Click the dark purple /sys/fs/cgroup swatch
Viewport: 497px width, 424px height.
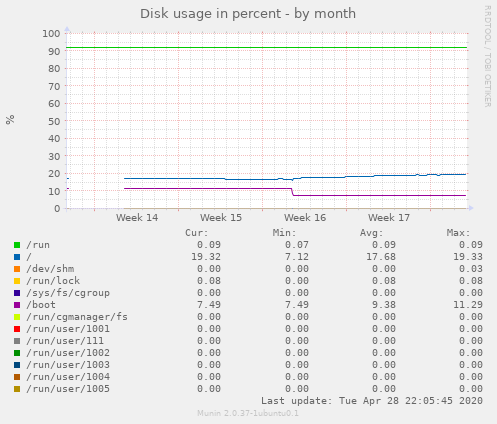point(17,293)
